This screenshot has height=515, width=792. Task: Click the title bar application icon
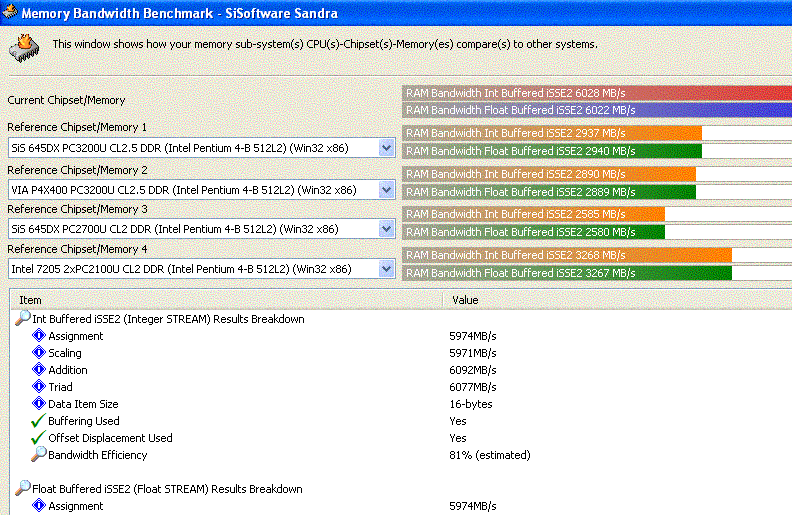click(x=9, y=12)
